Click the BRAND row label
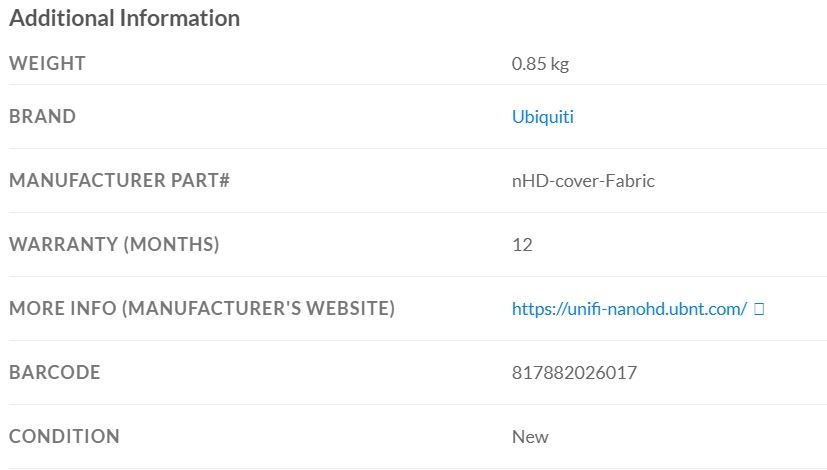 pyautogui.click(x=42, y=117)
